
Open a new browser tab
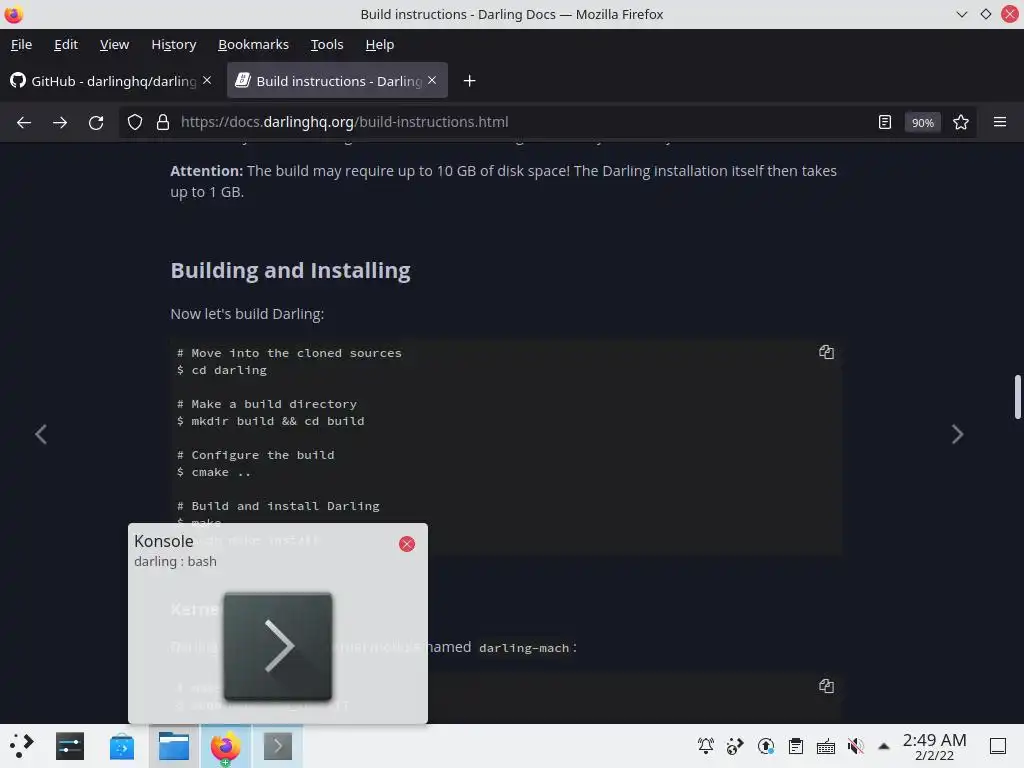coord(470,81)
